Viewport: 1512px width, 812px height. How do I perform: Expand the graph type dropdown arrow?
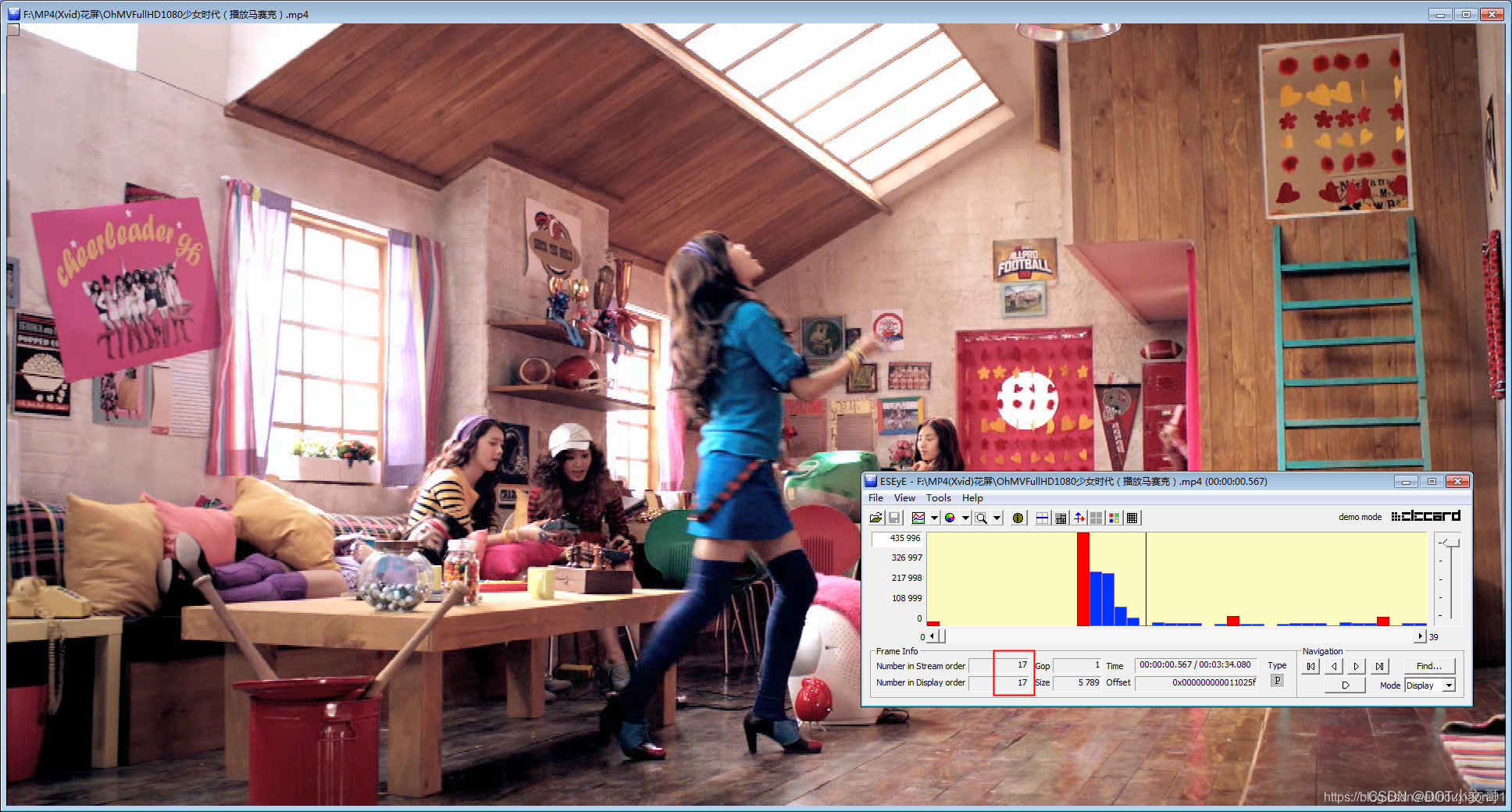[x=934, y=518]
